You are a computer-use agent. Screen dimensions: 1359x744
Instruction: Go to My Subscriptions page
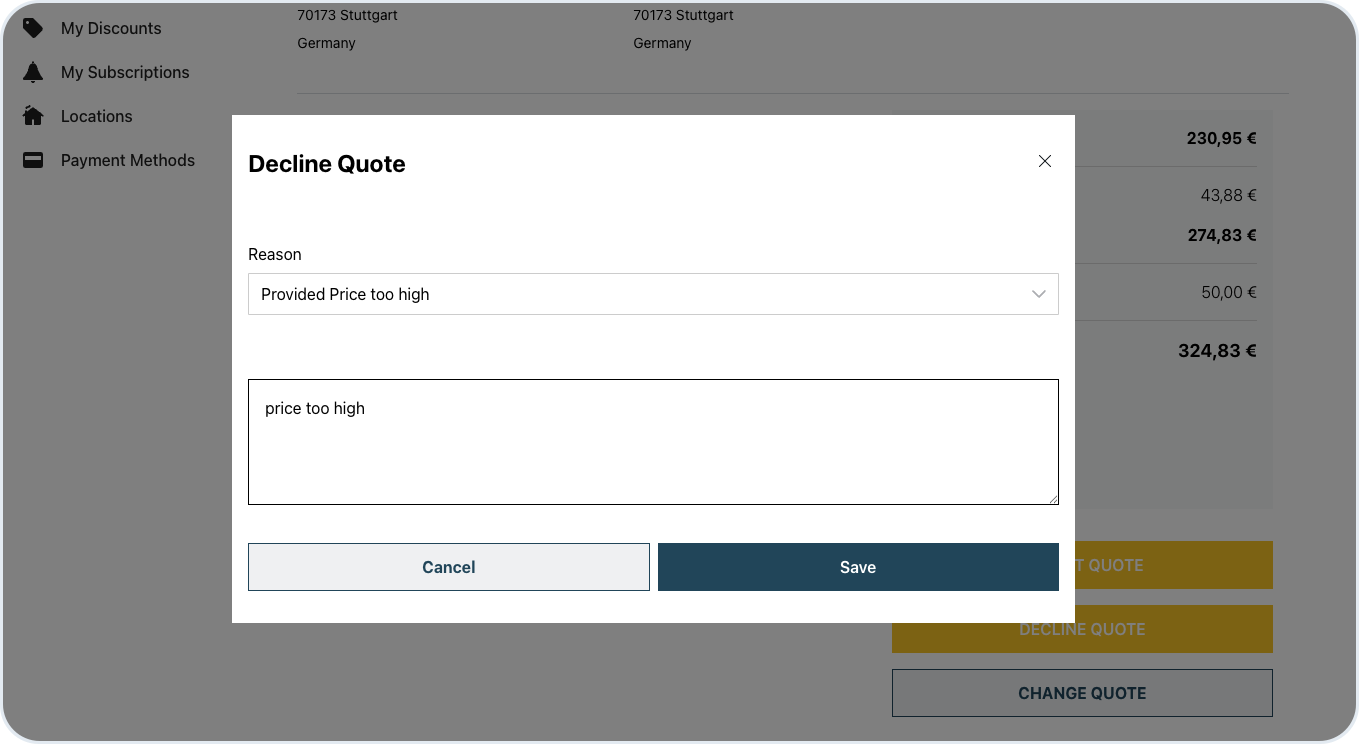coord(124,72)
